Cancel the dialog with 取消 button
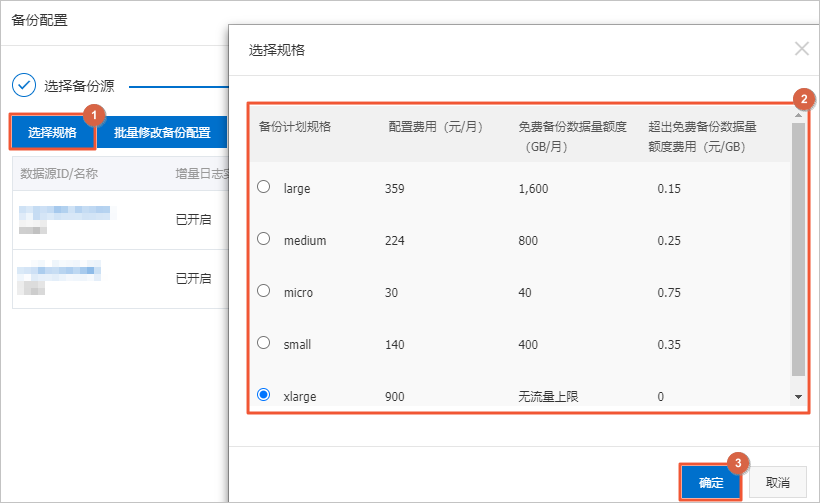This screenshot has width=820, height=503. (778, 482)
